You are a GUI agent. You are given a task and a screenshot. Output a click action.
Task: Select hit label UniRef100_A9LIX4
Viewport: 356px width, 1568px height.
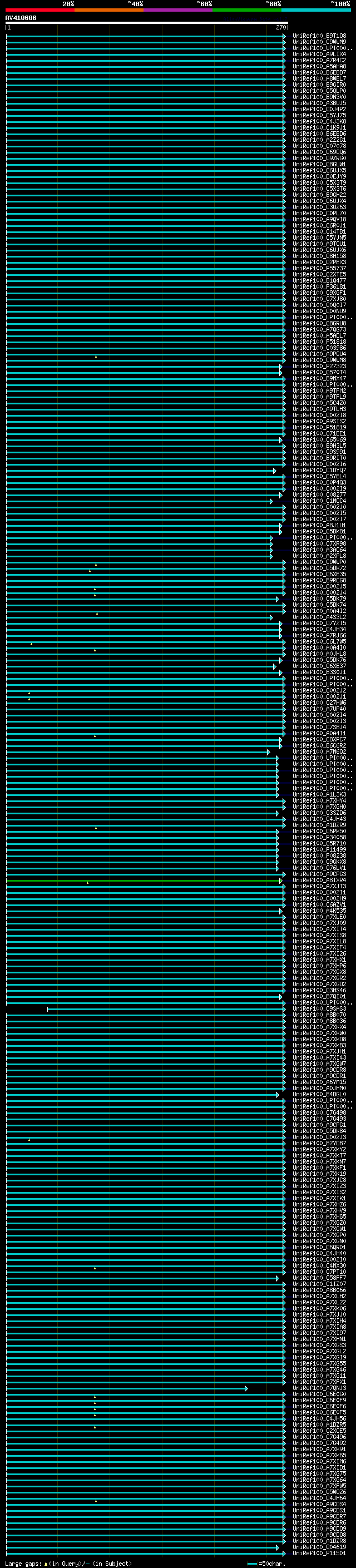319,54
